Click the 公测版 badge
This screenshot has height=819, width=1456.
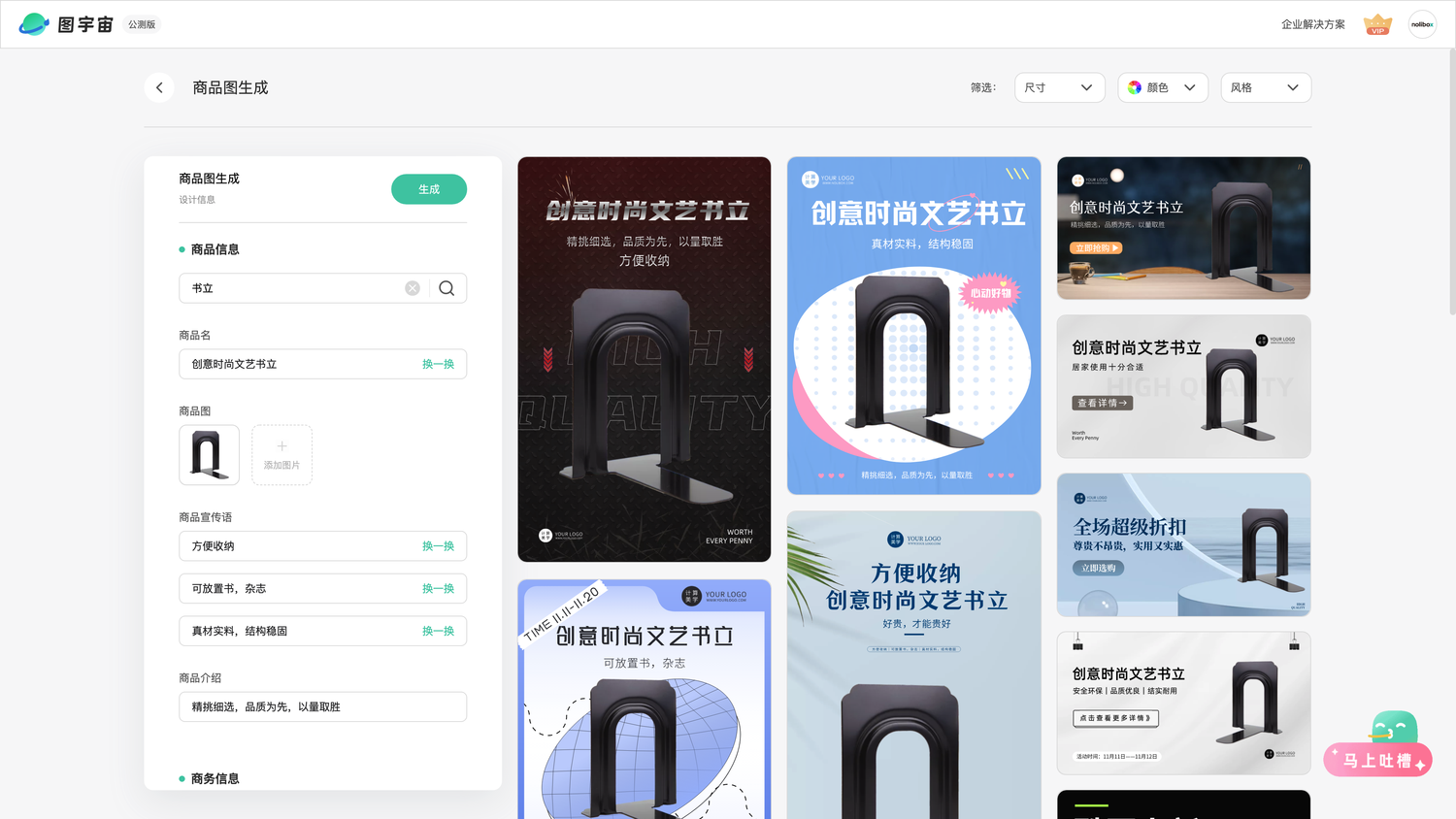tap(142, 24)
